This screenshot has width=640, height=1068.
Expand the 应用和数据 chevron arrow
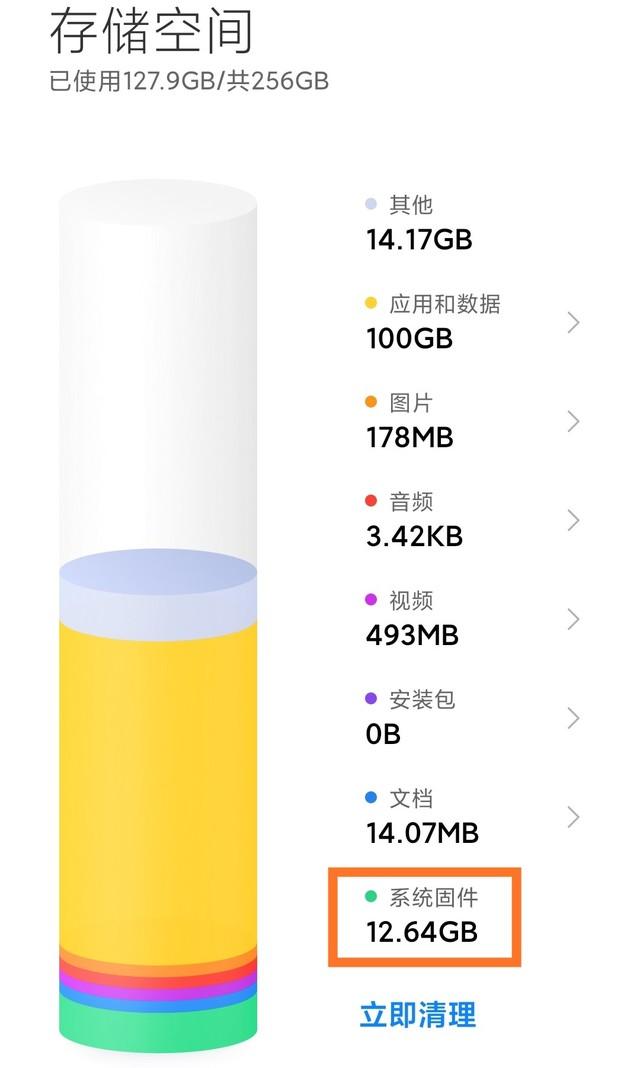pos(573,322)
